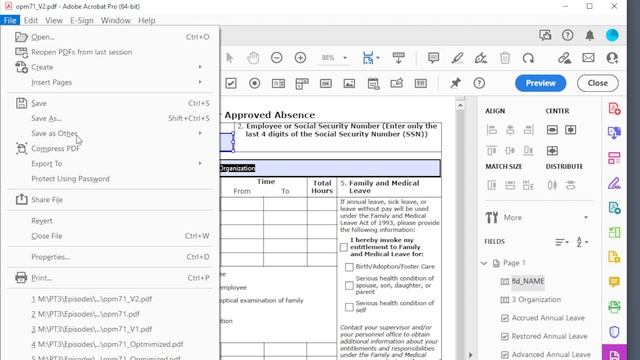Collapse the Page 1 fields tree
The height and width of the screenshot is (360, 640).
(x=484, y=263)
